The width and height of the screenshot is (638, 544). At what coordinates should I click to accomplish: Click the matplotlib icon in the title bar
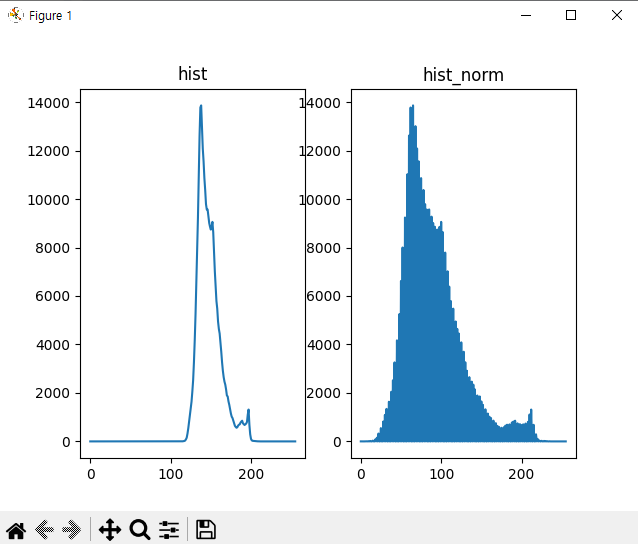[15, 15]
